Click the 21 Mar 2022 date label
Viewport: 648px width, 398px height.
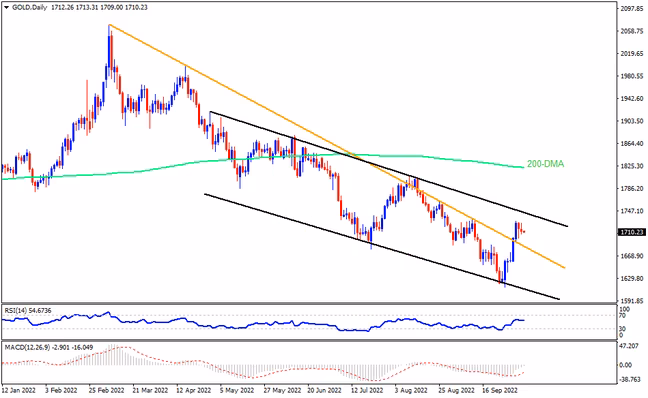pos(150,390)
